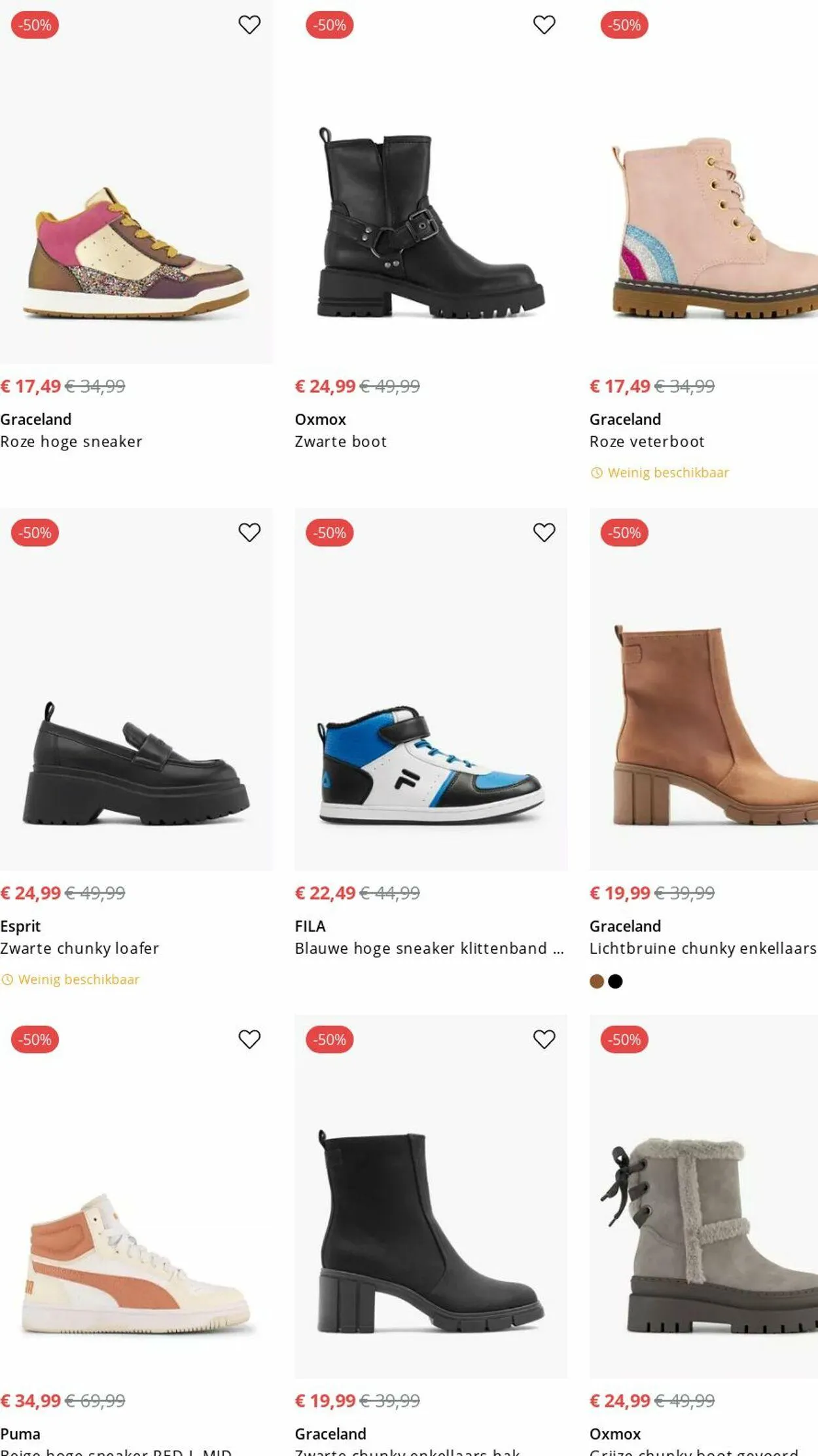Select the brown color swatch

tap(597, 981)
